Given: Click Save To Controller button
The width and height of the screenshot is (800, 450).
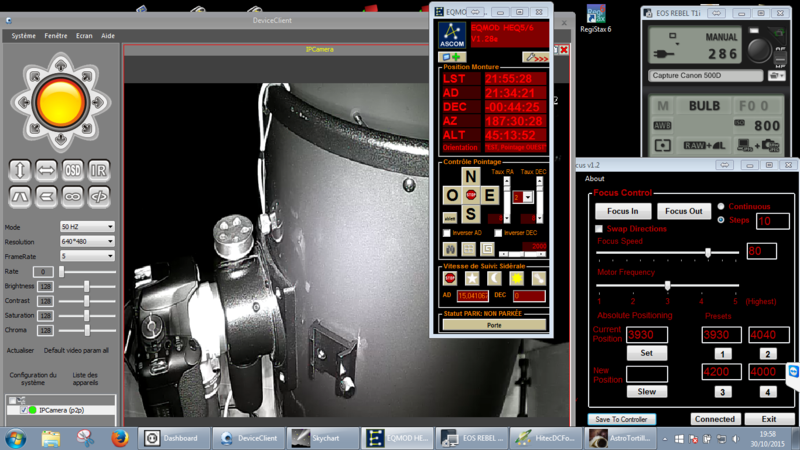Looking at the screenshot, I should [x=621, y=419].
